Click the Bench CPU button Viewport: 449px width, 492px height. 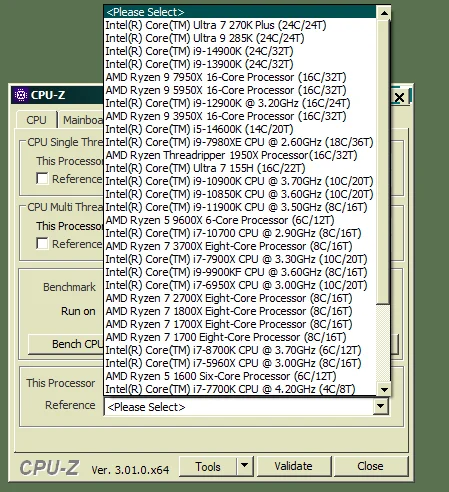coord(66,344)
